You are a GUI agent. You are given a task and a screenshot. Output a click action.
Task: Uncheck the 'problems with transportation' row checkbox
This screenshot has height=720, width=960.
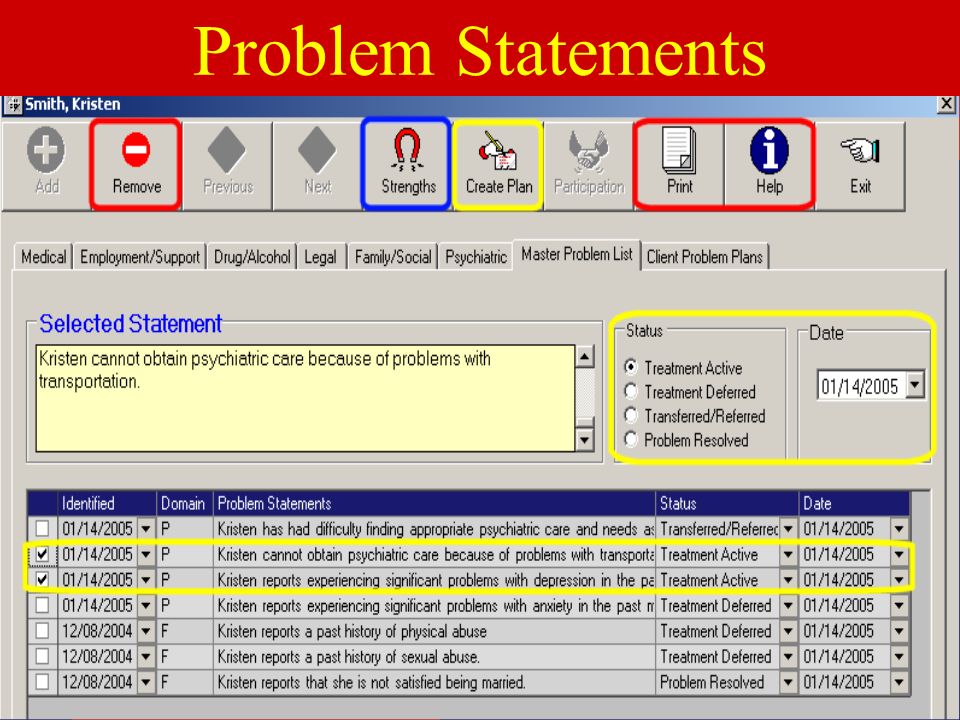42,554
